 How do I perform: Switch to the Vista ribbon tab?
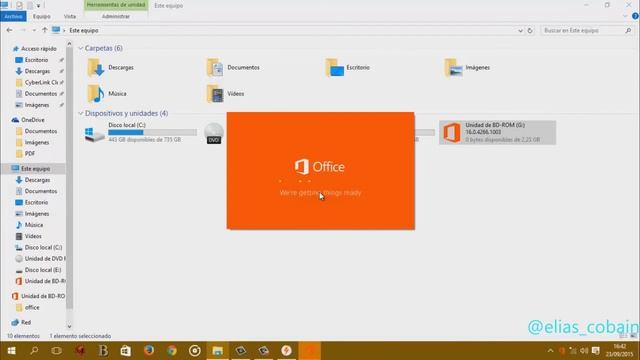70,16
